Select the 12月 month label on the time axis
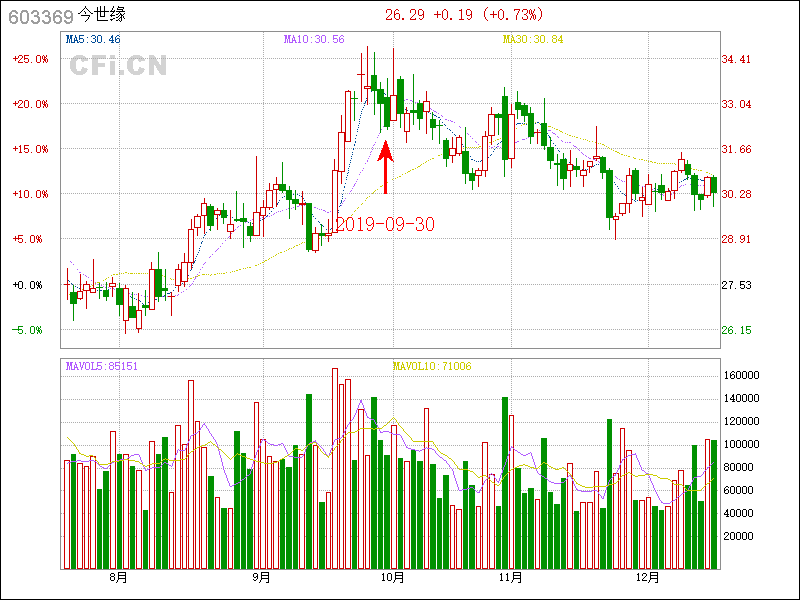This screenshot has height=600, width=800. pyautogui.click(x=648, y=577)
